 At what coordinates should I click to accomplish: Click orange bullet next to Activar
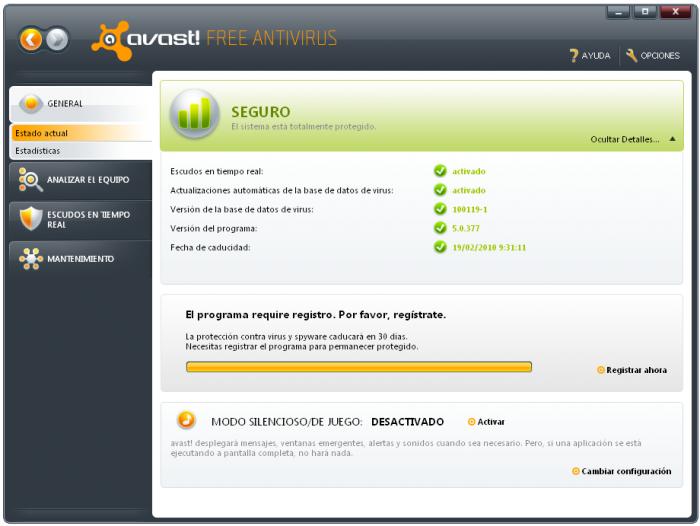point(471,422)
